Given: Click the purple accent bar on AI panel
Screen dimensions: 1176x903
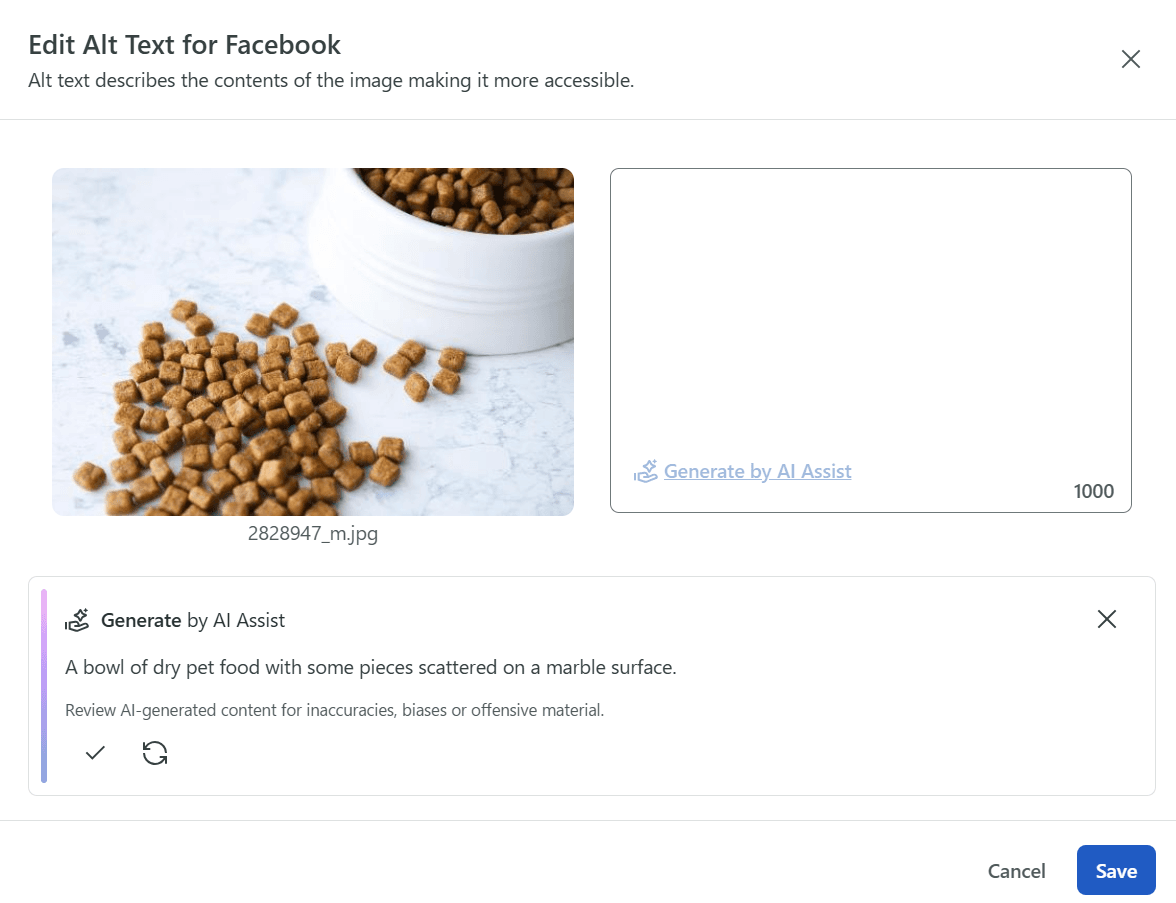Looking at the screenshot, I should pyautogui.click(x=44, y=686).
